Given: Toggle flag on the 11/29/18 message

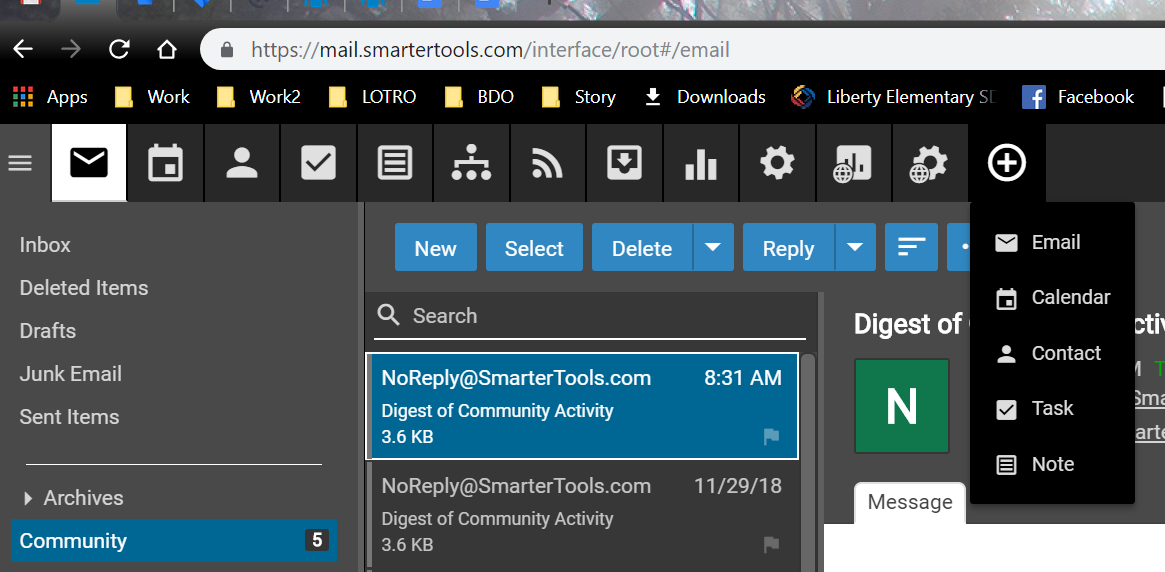Looking at the screenshot, I should 771,545.
